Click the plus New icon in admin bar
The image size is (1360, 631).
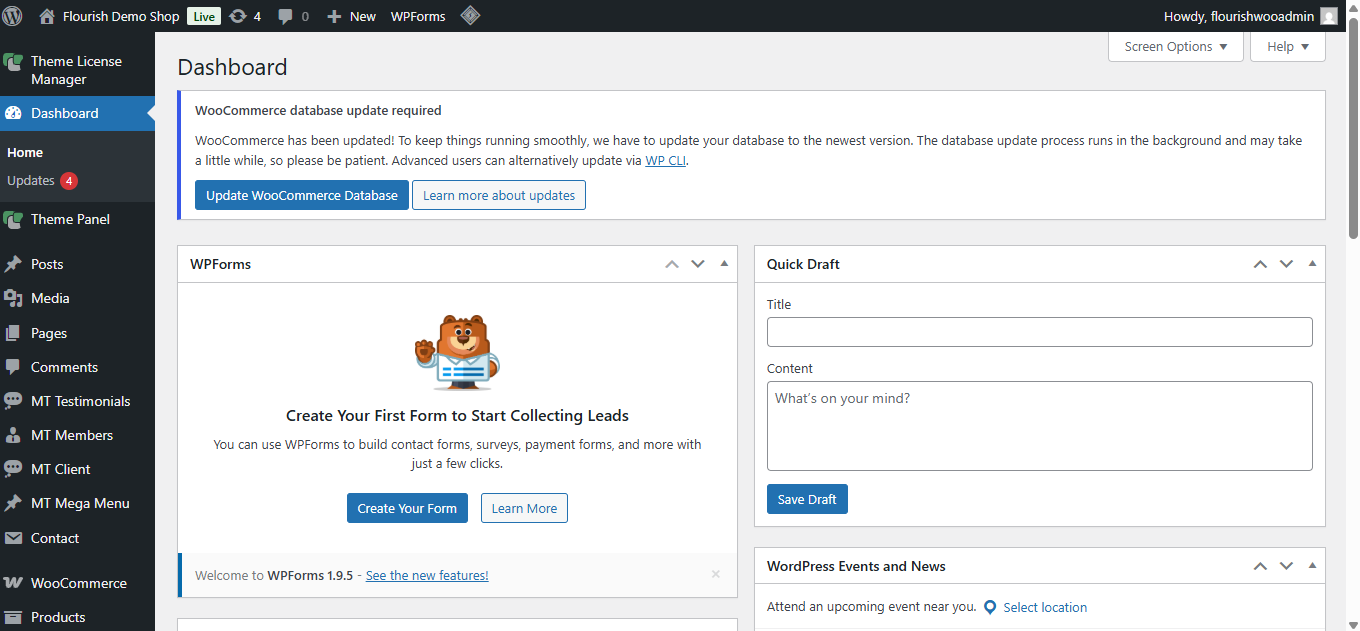click(x=334, y=17)
